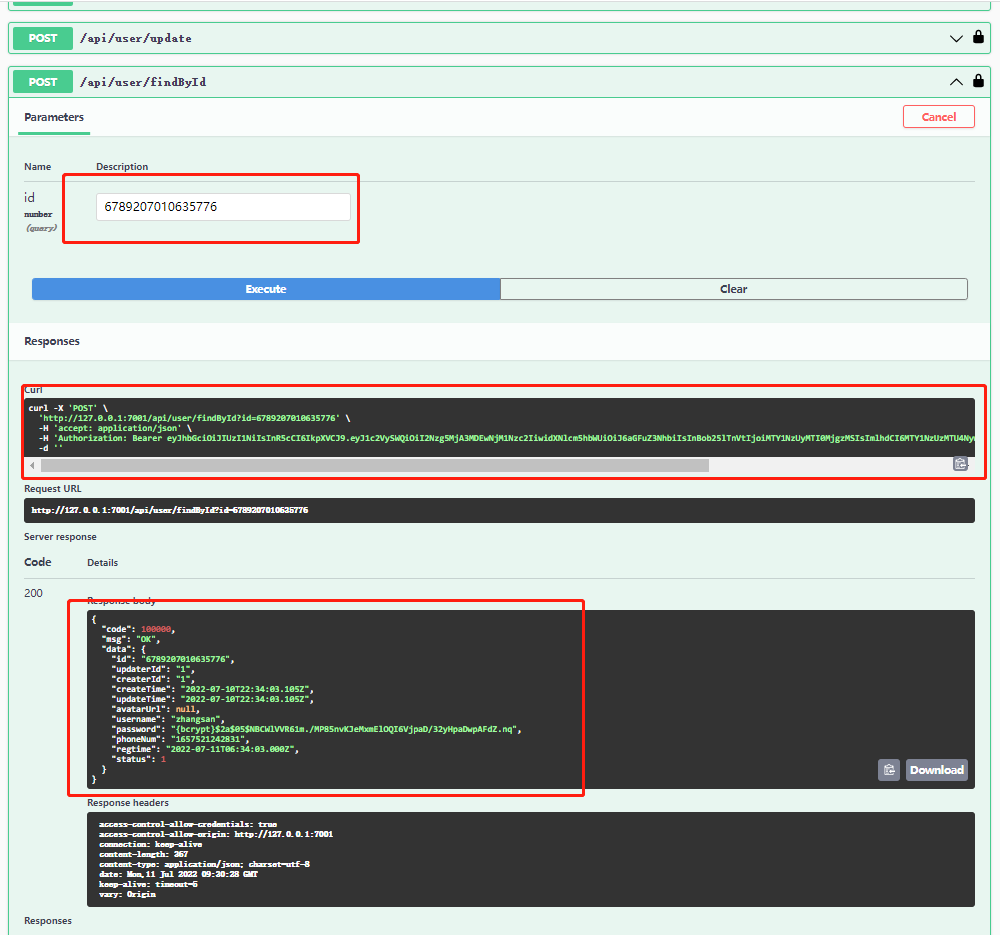Click the POST badge for /api/user/findById
Image resolution: width=1000 pixels, height=935 pixels.
(x=43, y=82)
